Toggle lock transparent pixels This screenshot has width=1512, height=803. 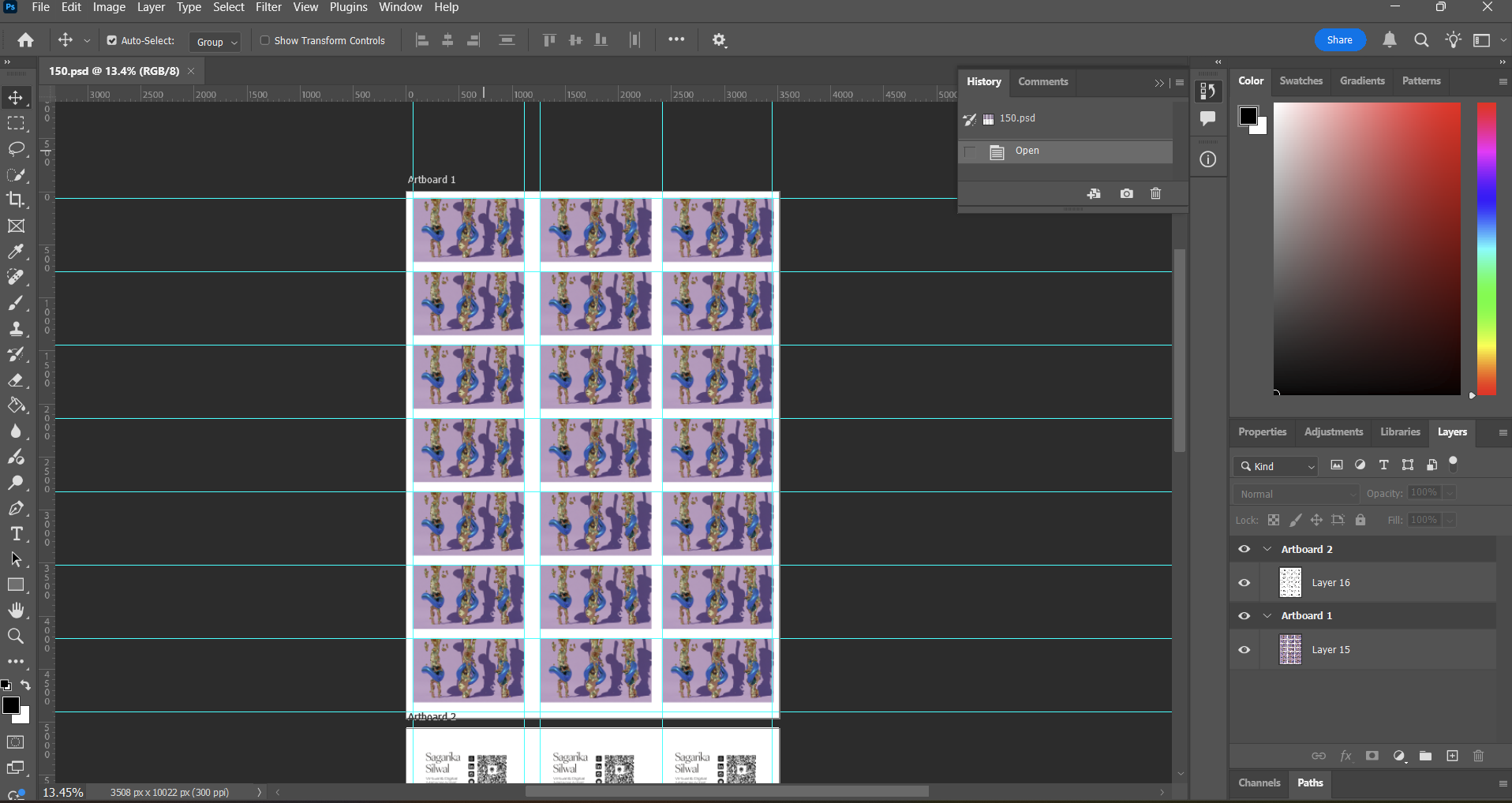pos(1274,520)
